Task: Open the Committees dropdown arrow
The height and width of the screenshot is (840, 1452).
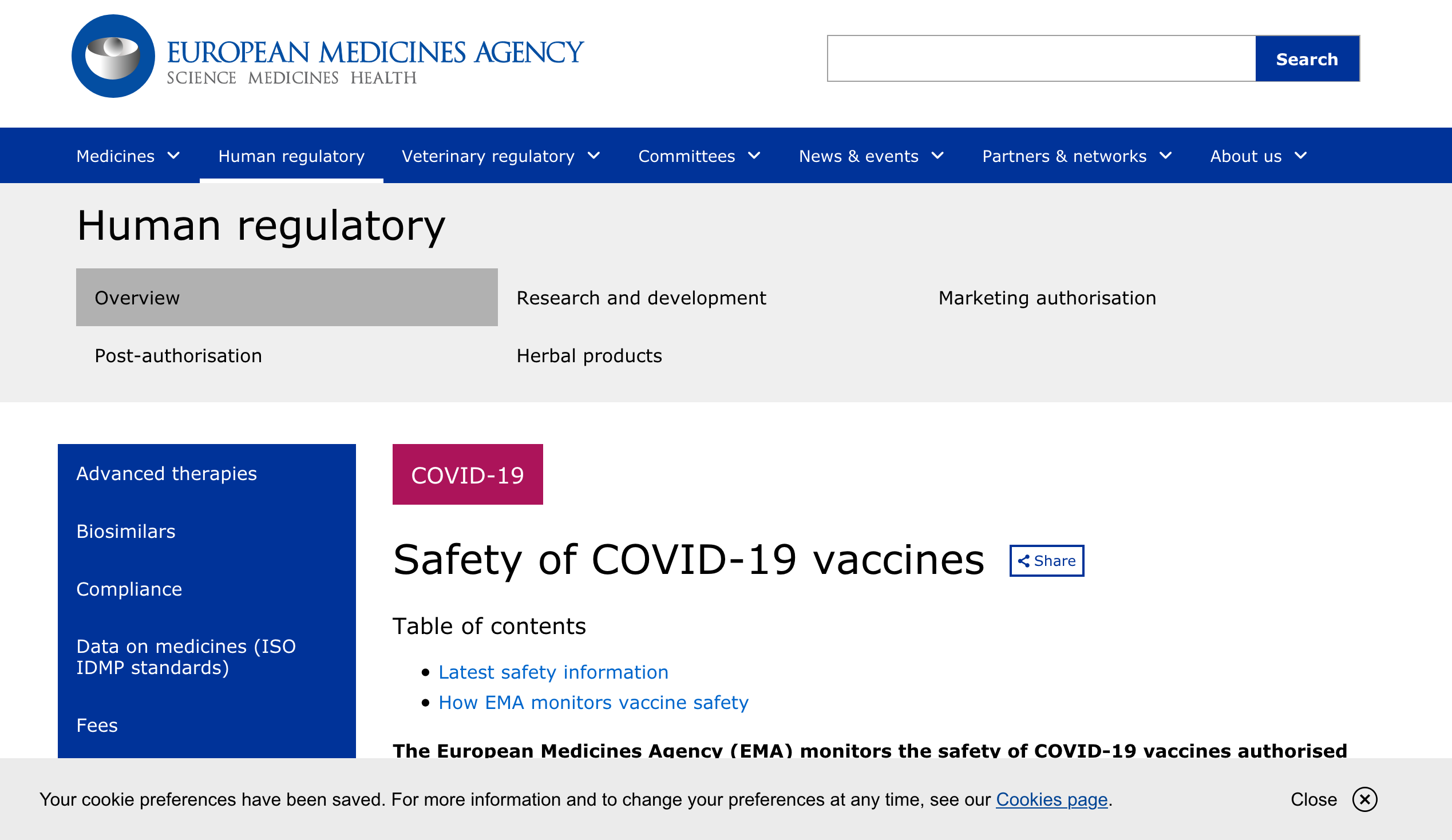Action: pyautogui.click(x=754, y=156)
